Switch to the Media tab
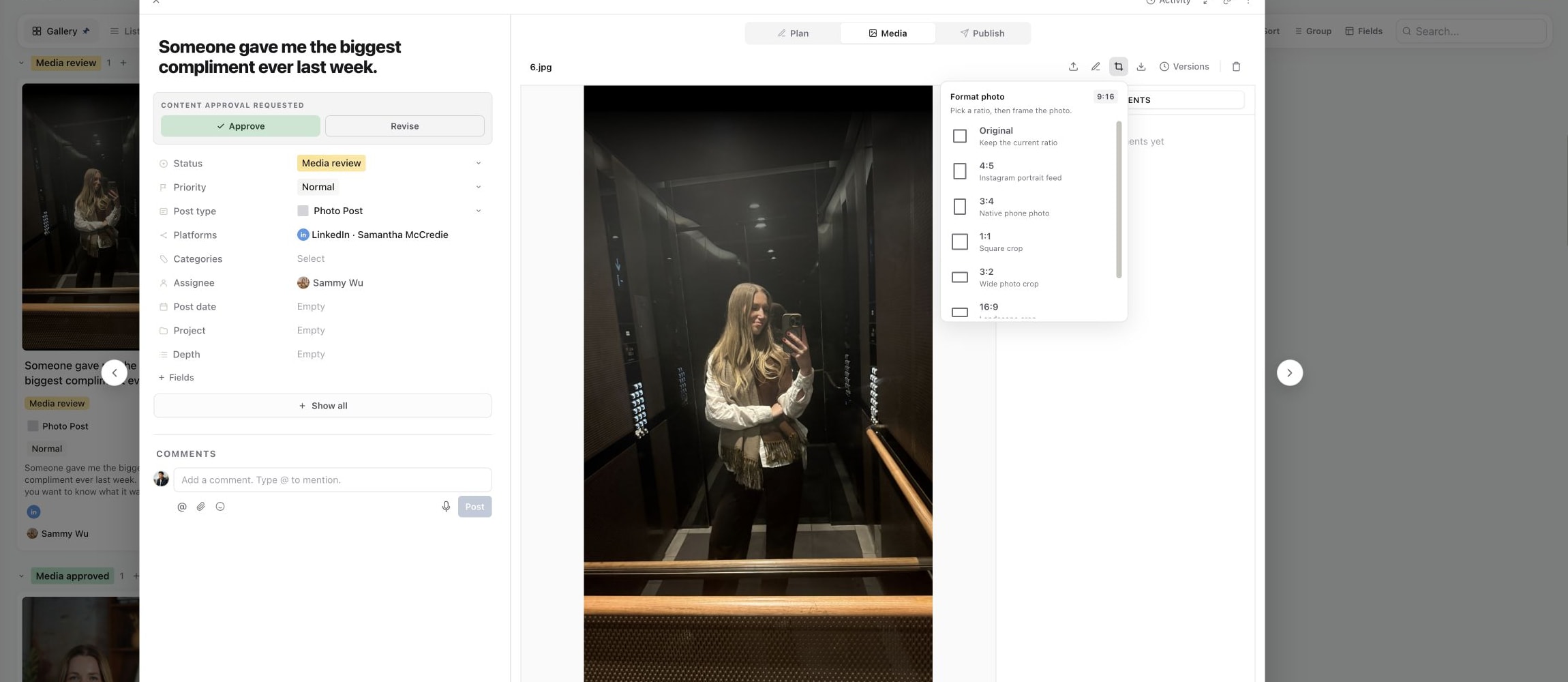Image resolution: width=1568 pixels, height=682 pixels. pos(888,33)
